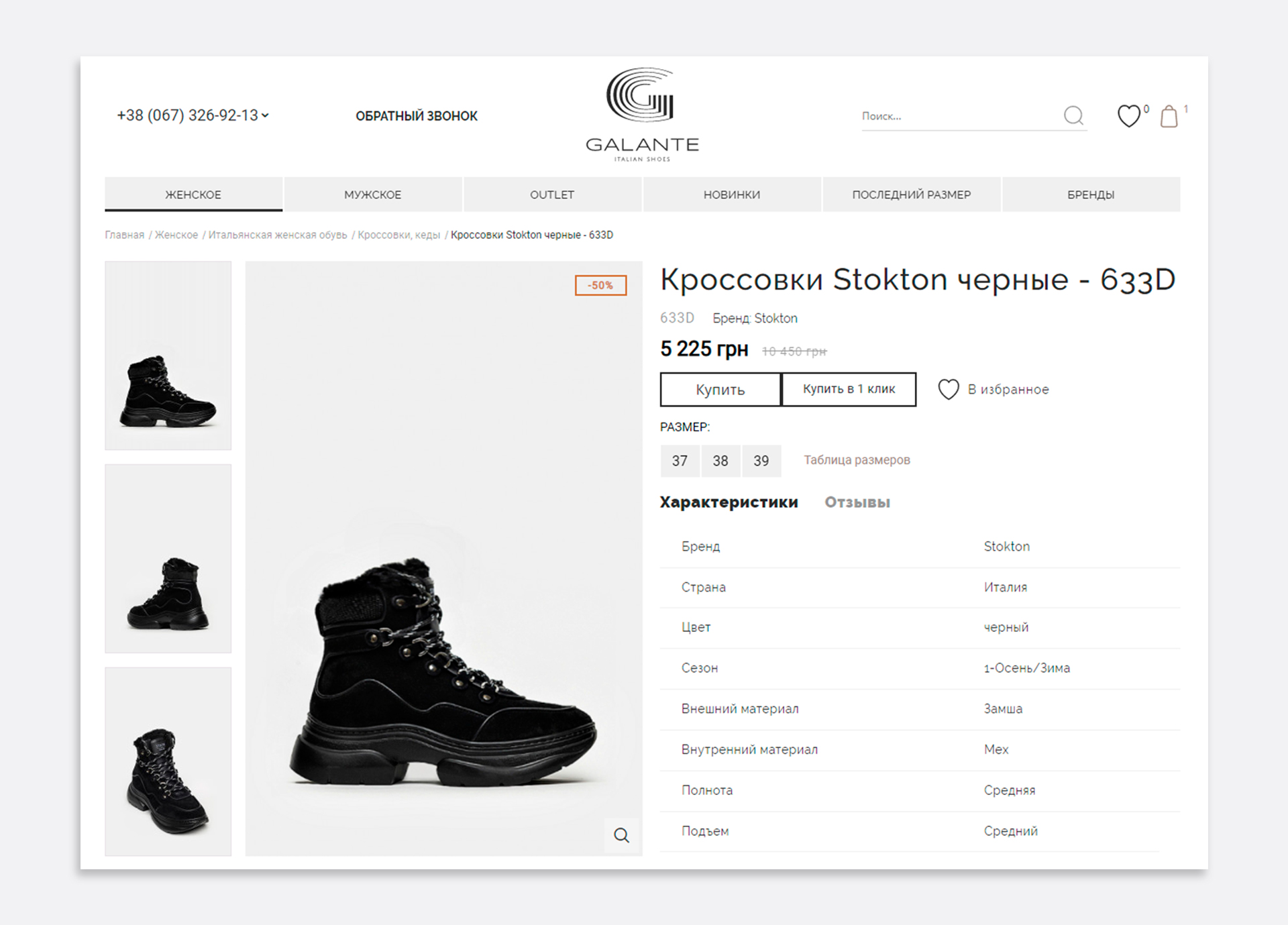Open the wishlist heart icon in header
The image size is (1288, 925).
point(1129,116)
